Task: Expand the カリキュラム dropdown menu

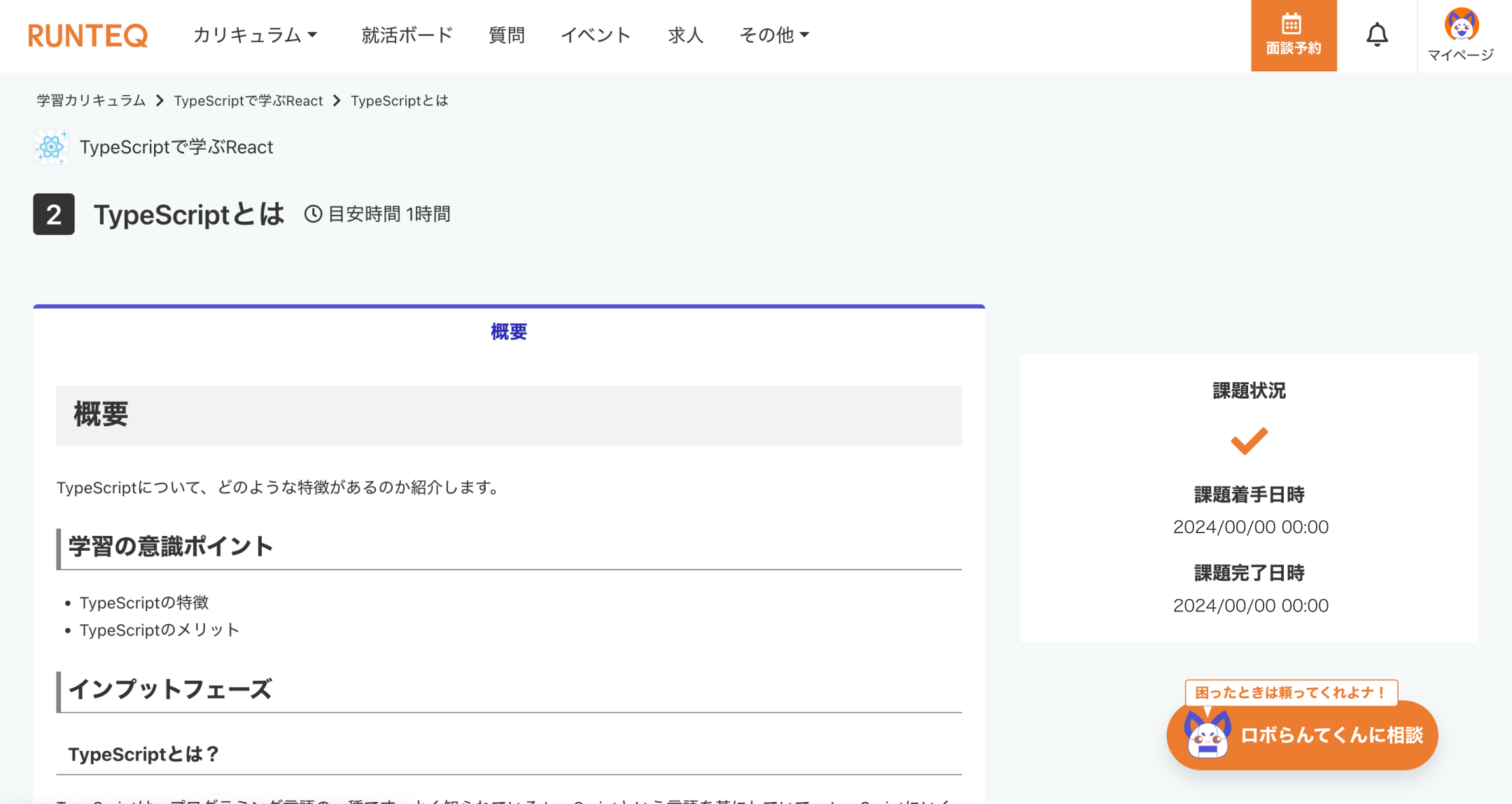Action: coord(255,35)
